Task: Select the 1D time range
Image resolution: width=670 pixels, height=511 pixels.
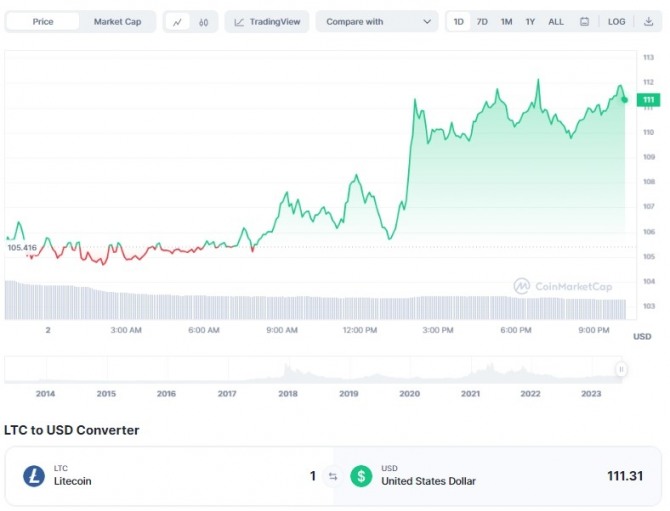Action: [x=458, y=21]
